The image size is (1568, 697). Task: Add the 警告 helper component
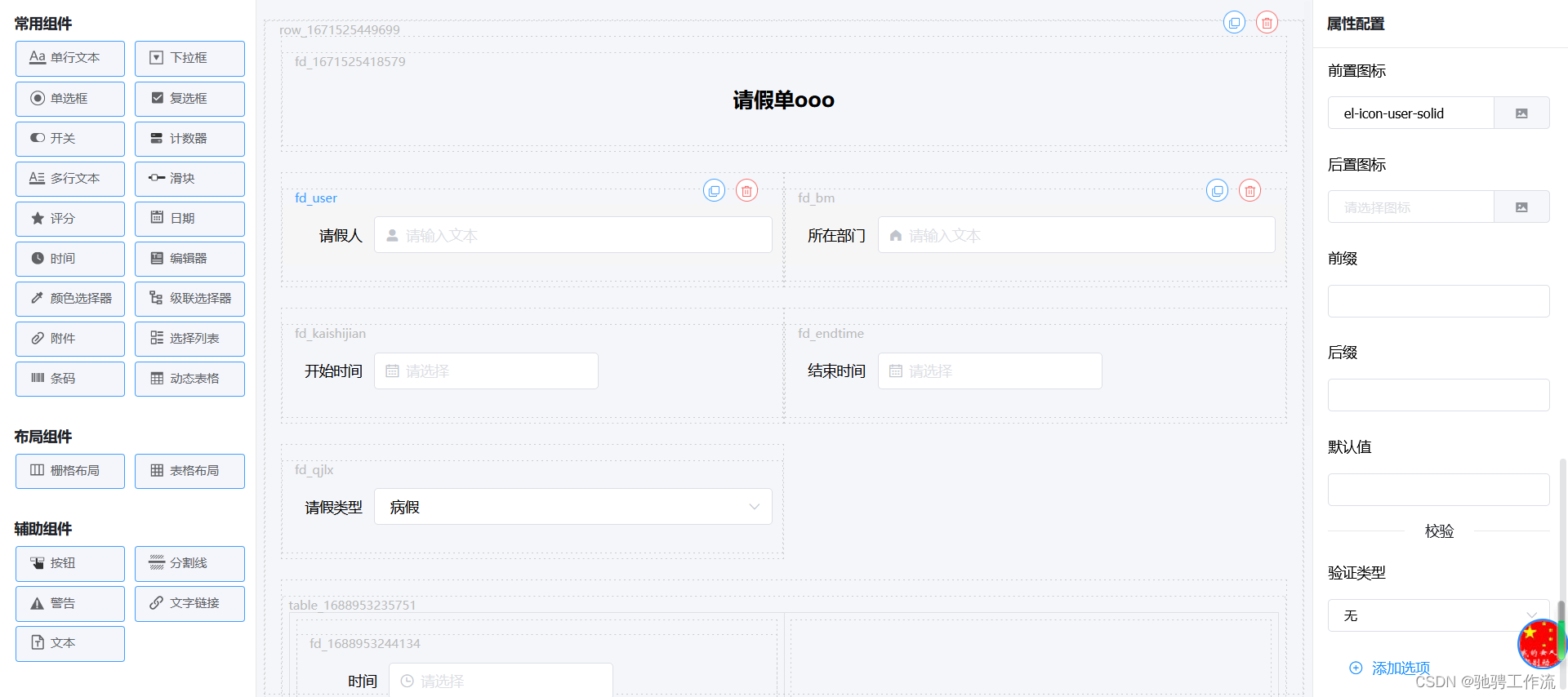click(70, 603)
